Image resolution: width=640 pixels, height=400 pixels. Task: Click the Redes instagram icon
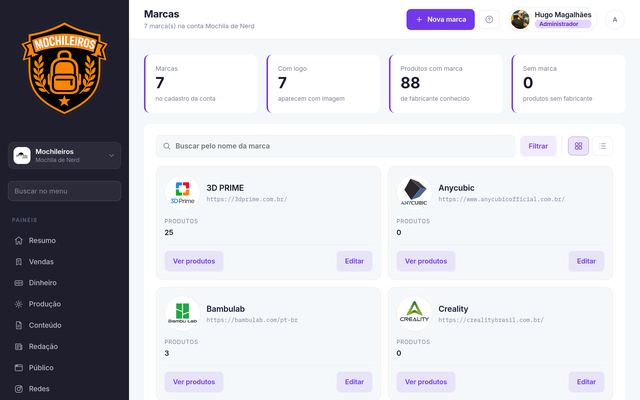tap(18, 389)
